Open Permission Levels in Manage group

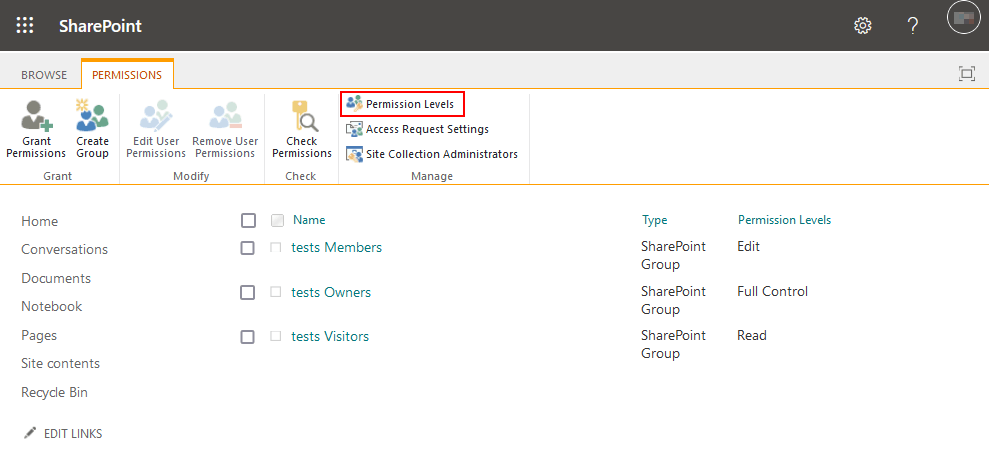click(x=402, y=104)
